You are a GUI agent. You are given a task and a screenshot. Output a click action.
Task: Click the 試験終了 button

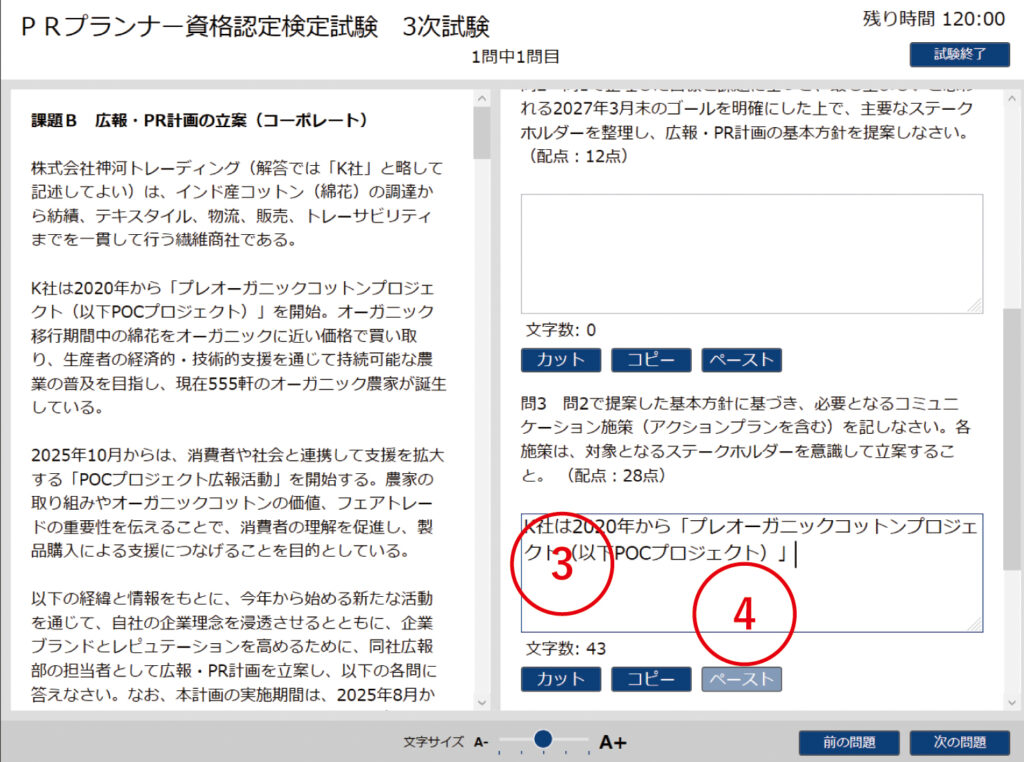[x=958, y=54]
